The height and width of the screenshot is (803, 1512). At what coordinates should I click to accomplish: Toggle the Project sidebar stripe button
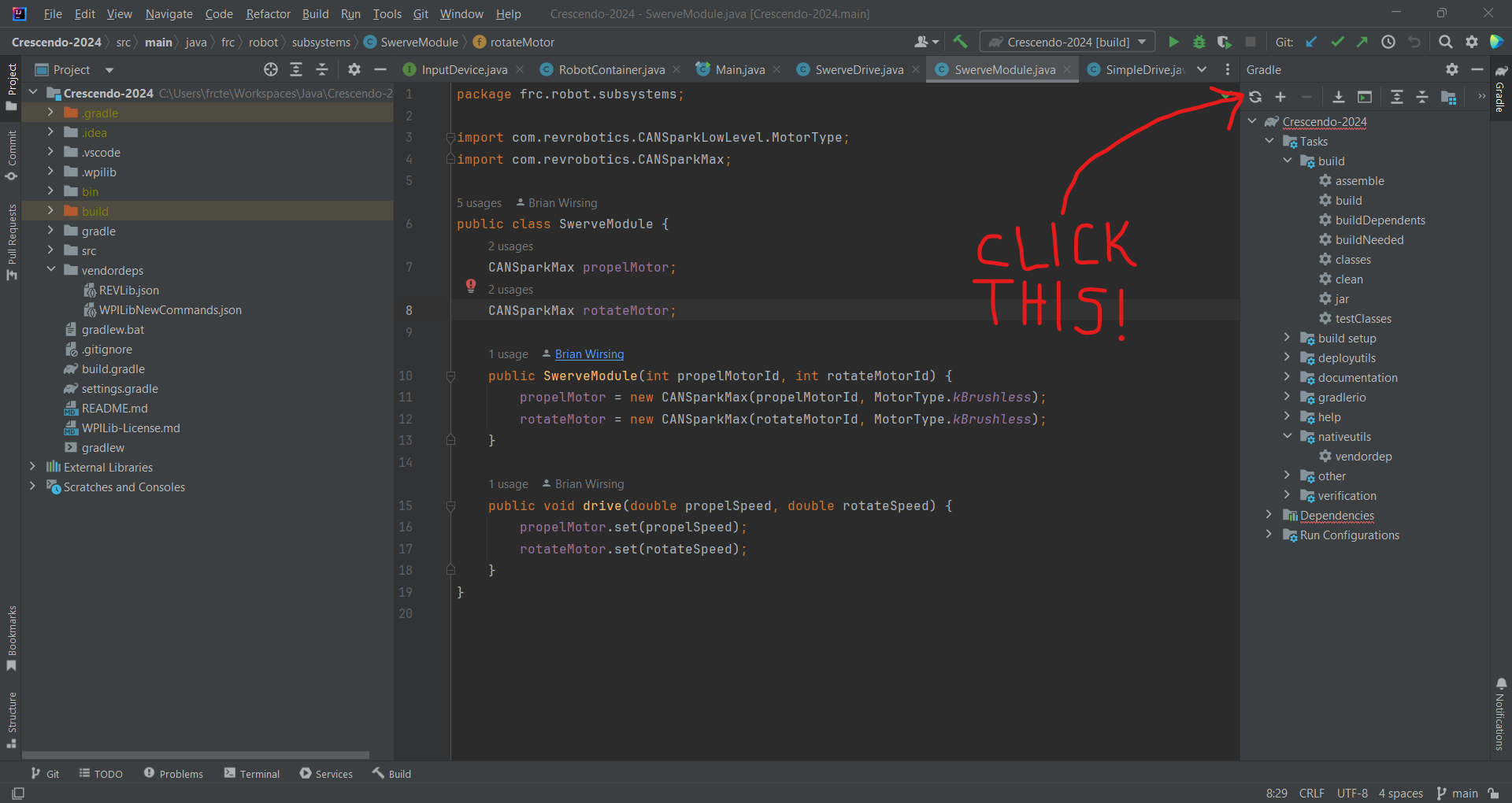11,87
